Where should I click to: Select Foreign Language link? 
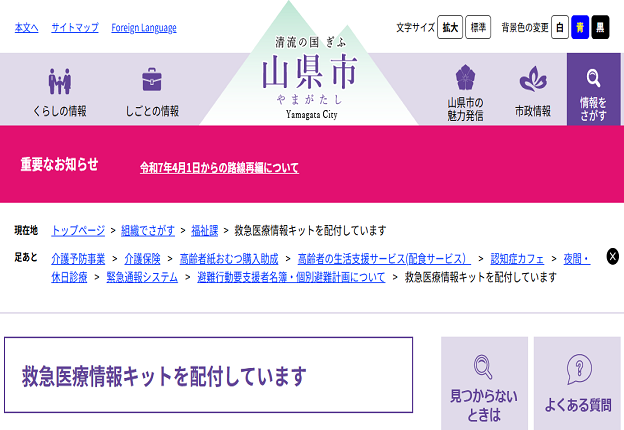(144, 28)
